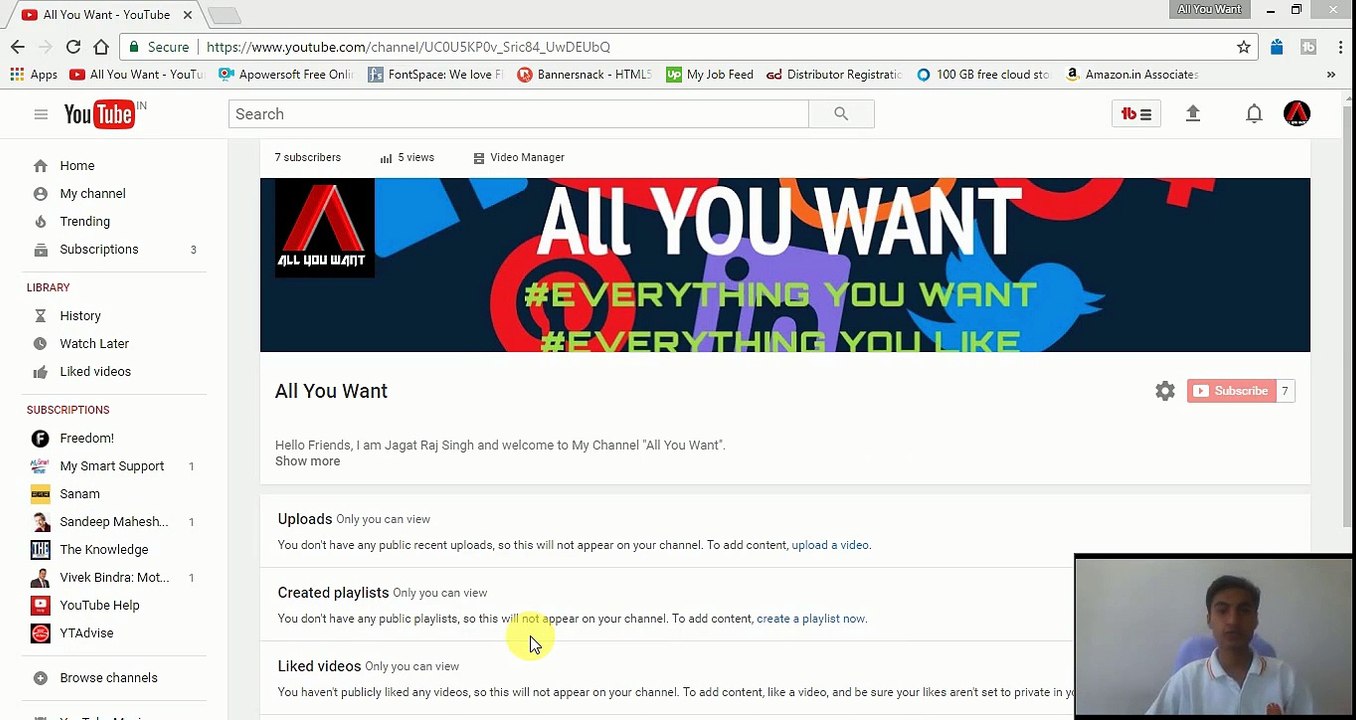Open the Apps bookmarks shortcut
The width and height of the screenshot is (1356, 720).
coord(34,74)
